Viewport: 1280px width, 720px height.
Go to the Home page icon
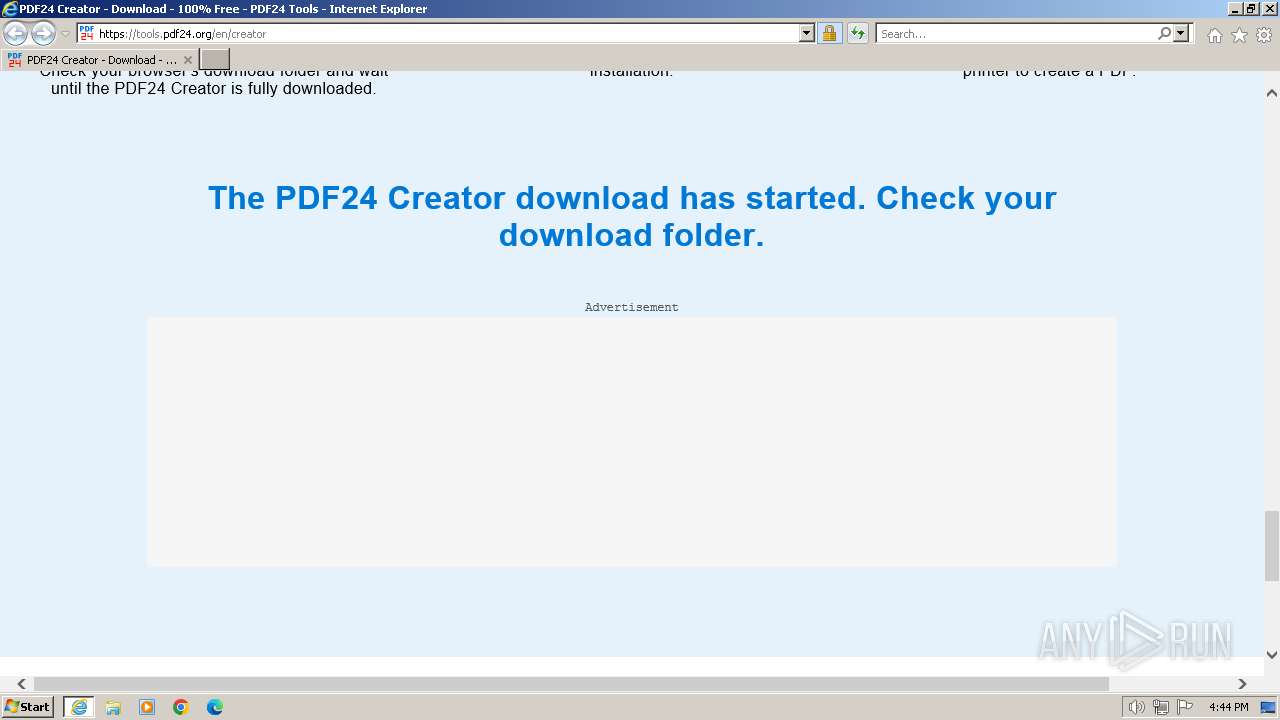[1214, 35]
